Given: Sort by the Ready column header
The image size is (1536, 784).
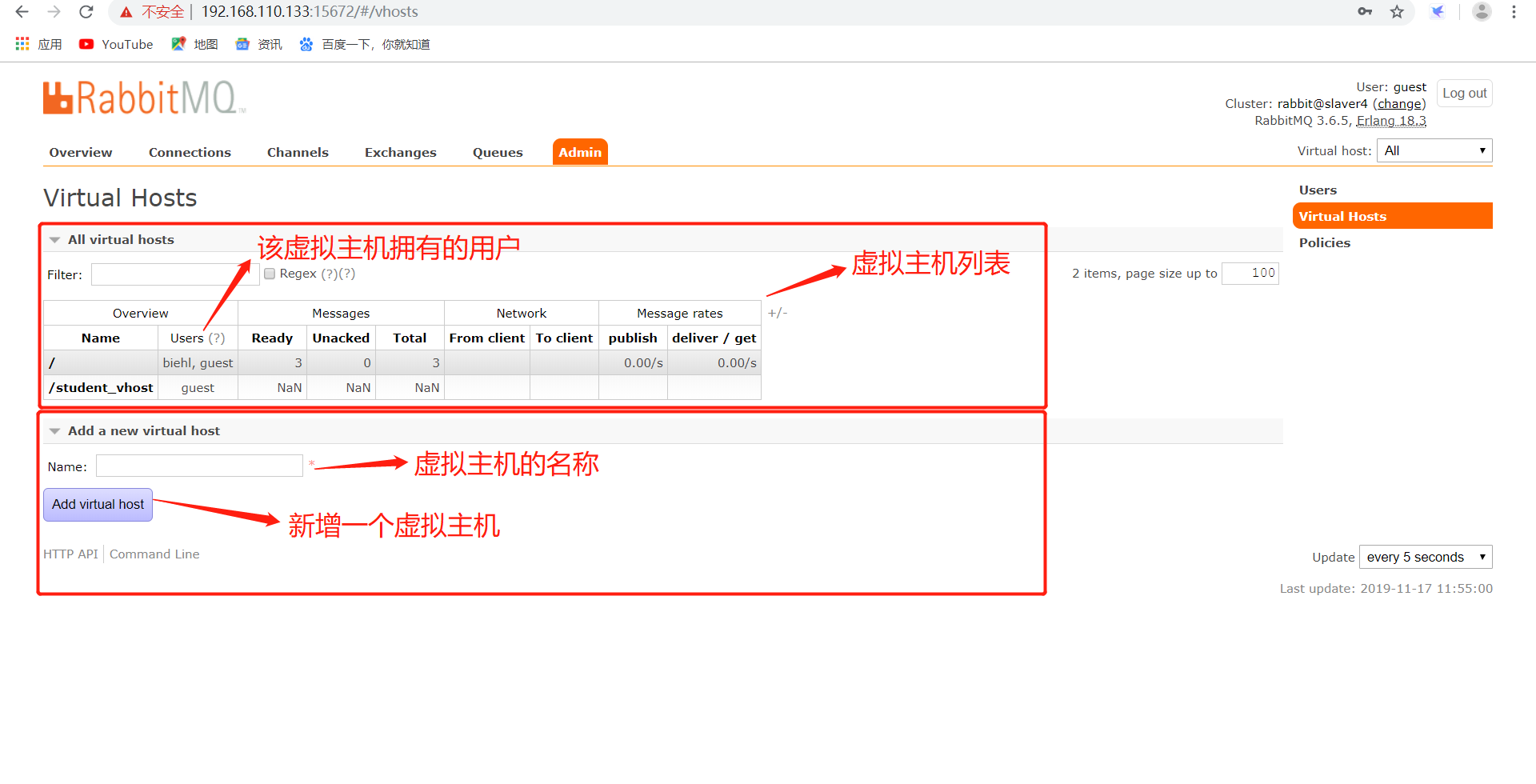Looking at the screenshot, I should click(x=272, y=338).
